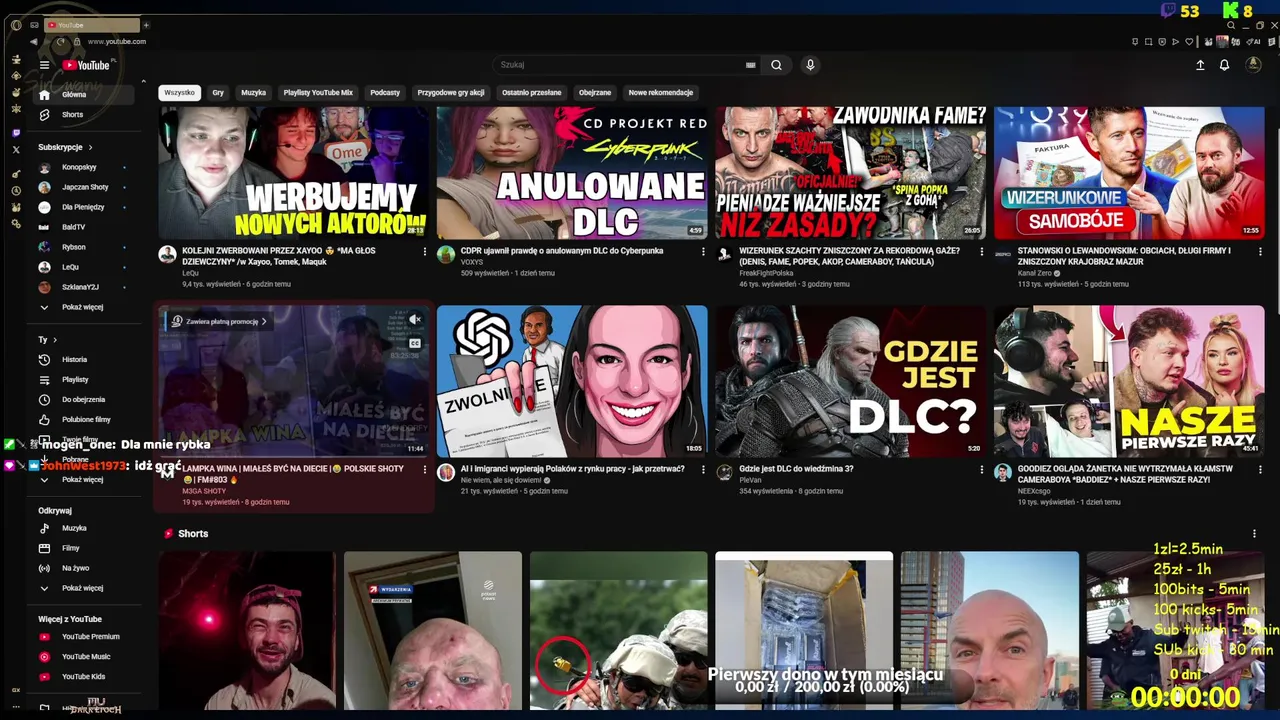Viewport: 1280px width, 720px height.
Task: Select the Muzyka filter chip
Action: 254,93
